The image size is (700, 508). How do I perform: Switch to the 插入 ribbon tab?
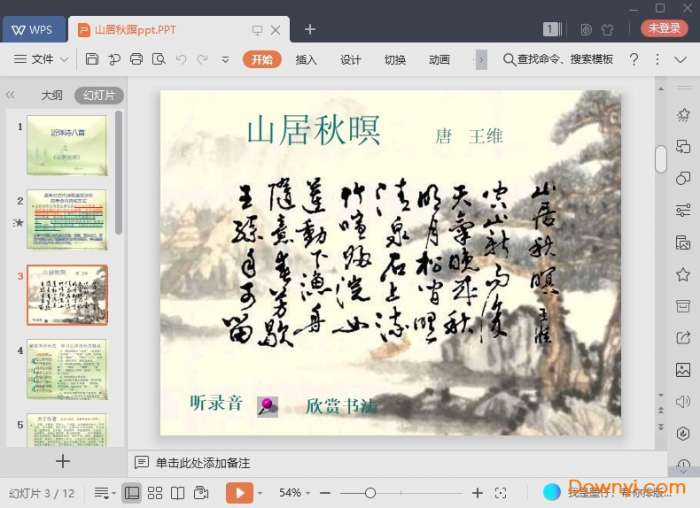[306, 59]
